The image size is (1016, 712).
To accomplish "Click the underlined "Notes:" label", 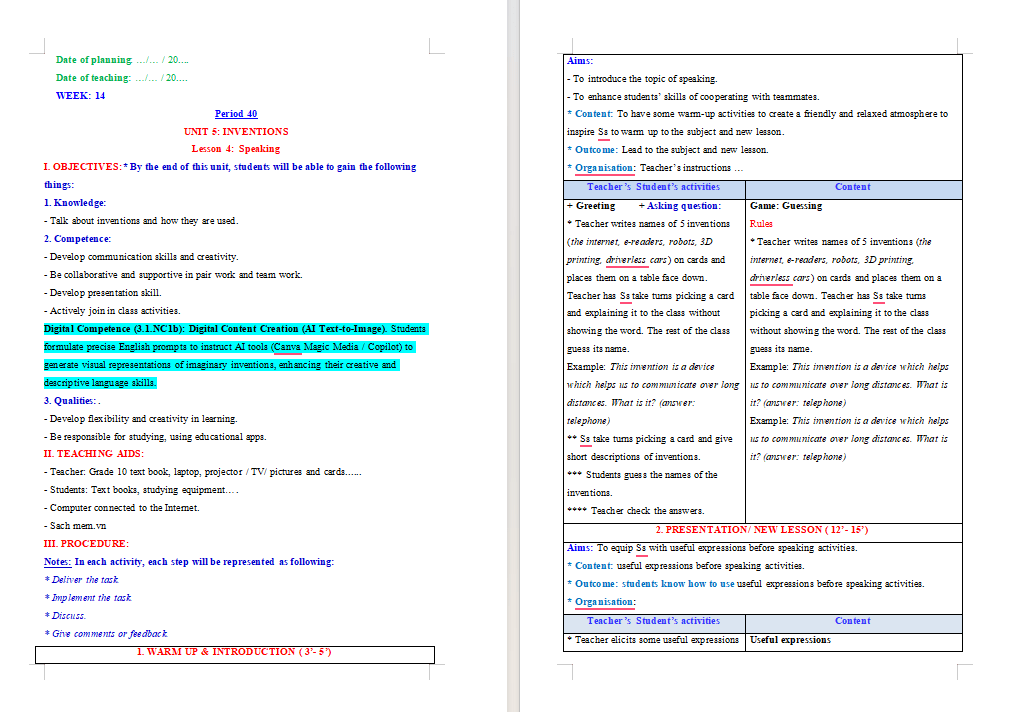I will coord(58,562).
